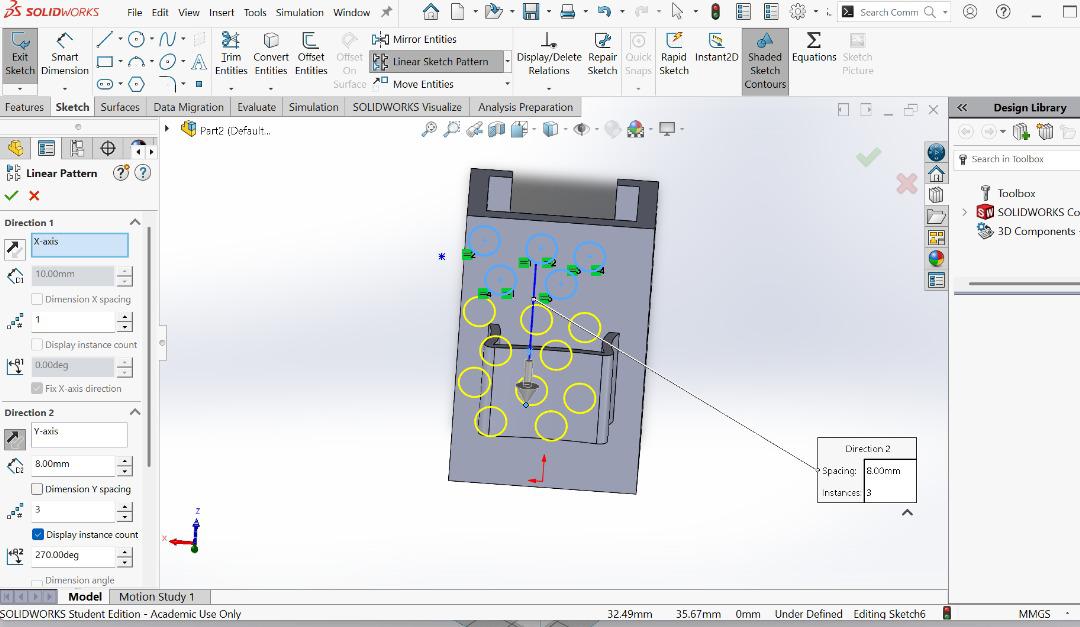This screenshot has height=627, width=1080.
Task: Collapse the Design Library task pane
Action: coord(962,107)
